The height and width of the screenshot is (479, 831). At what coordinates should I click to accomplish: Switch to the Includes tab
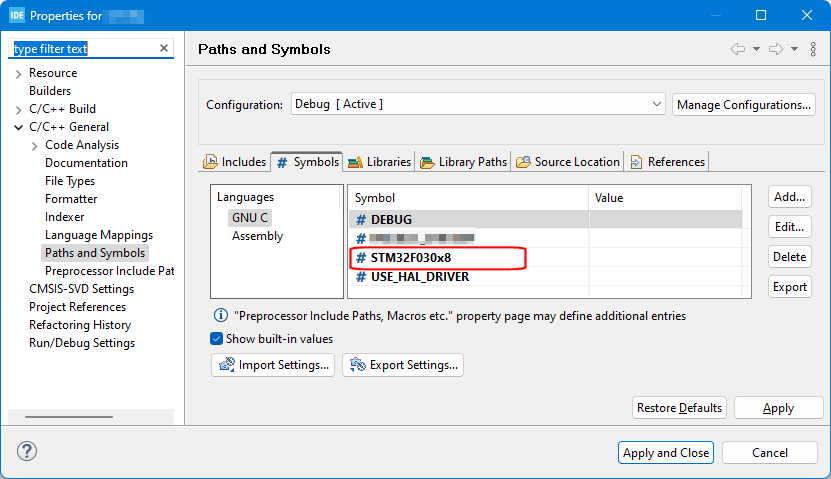pos(235,161)
